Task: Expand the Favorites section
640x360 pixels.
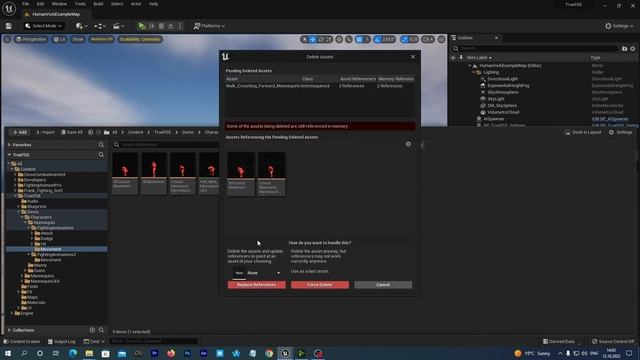Action: point(9,145)
